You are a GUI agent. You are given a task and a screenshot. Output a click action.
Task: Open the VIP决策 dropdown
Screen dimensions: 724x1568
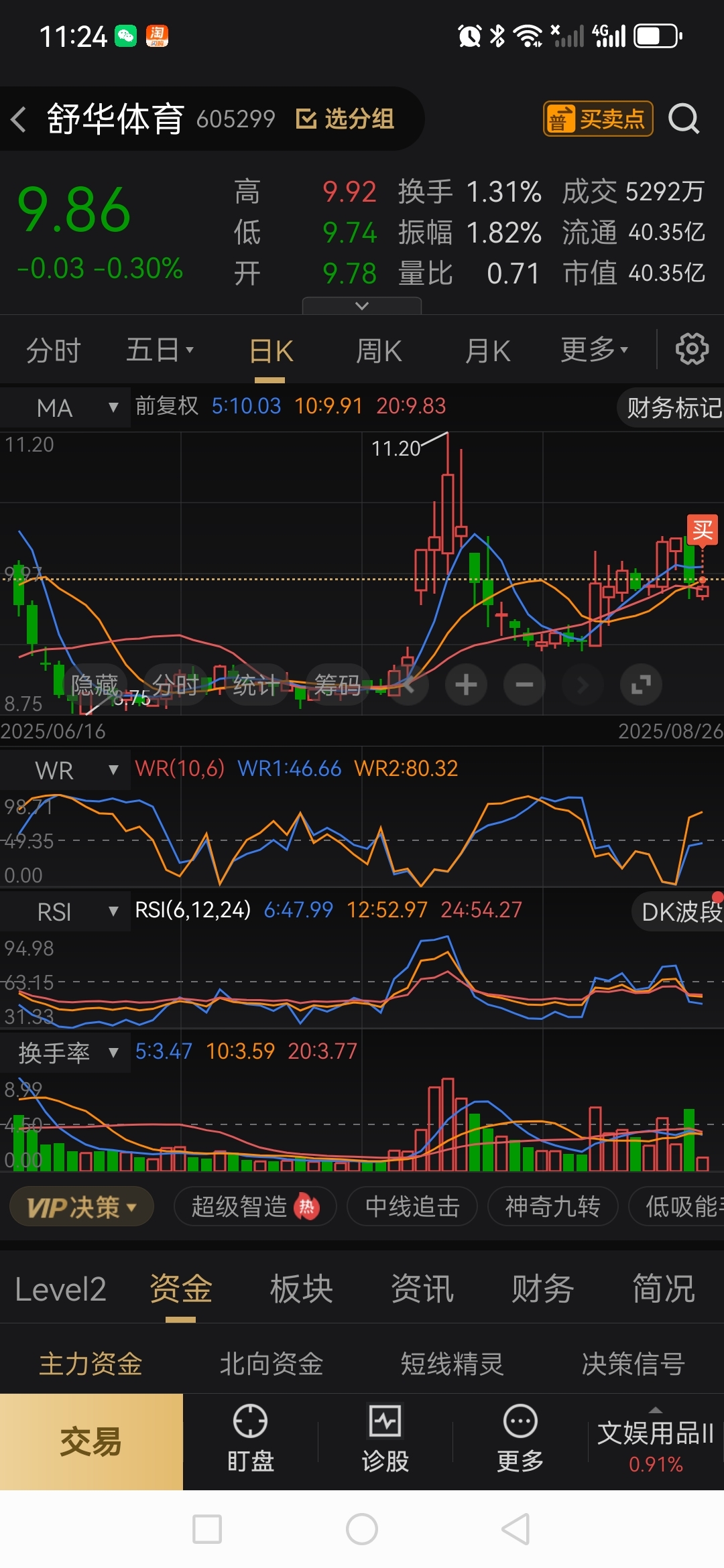[81, 1207]
